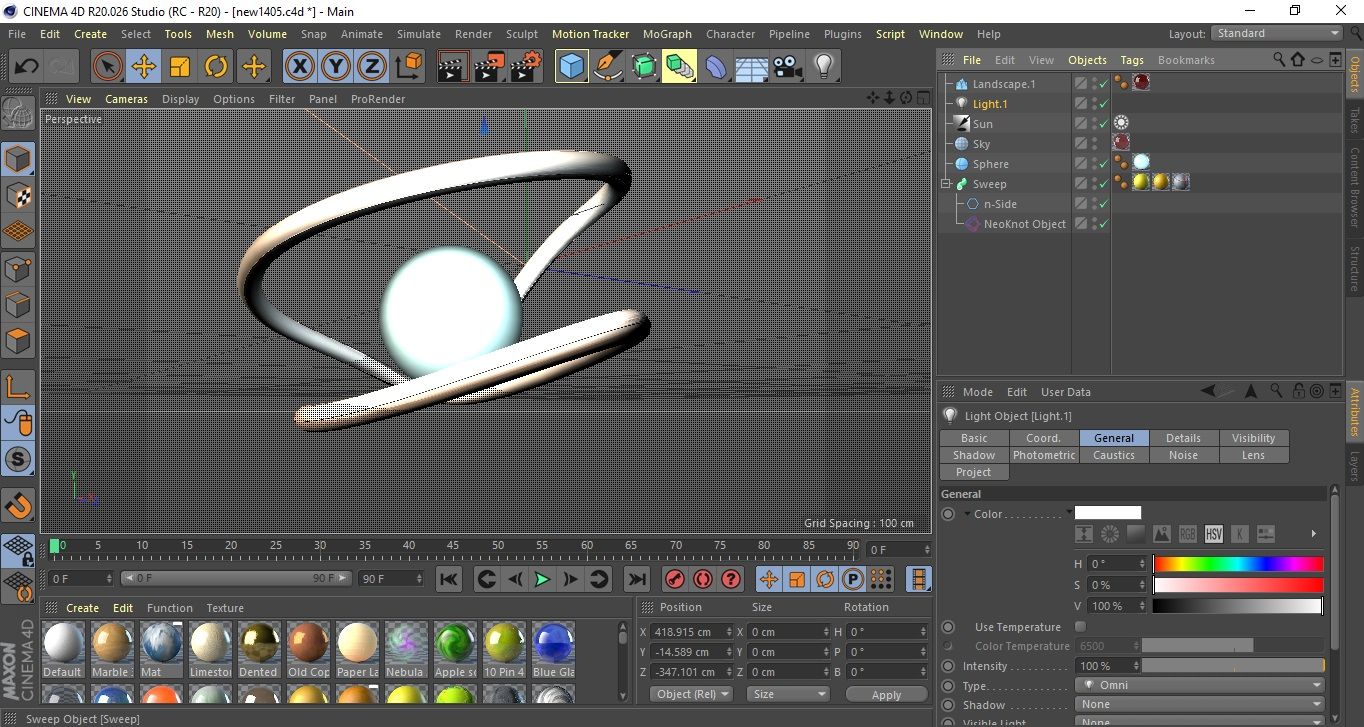Select the Rotate tool icon
Image resolution: width=1364 pixels, height=727 pixels.
coord(216,67)
